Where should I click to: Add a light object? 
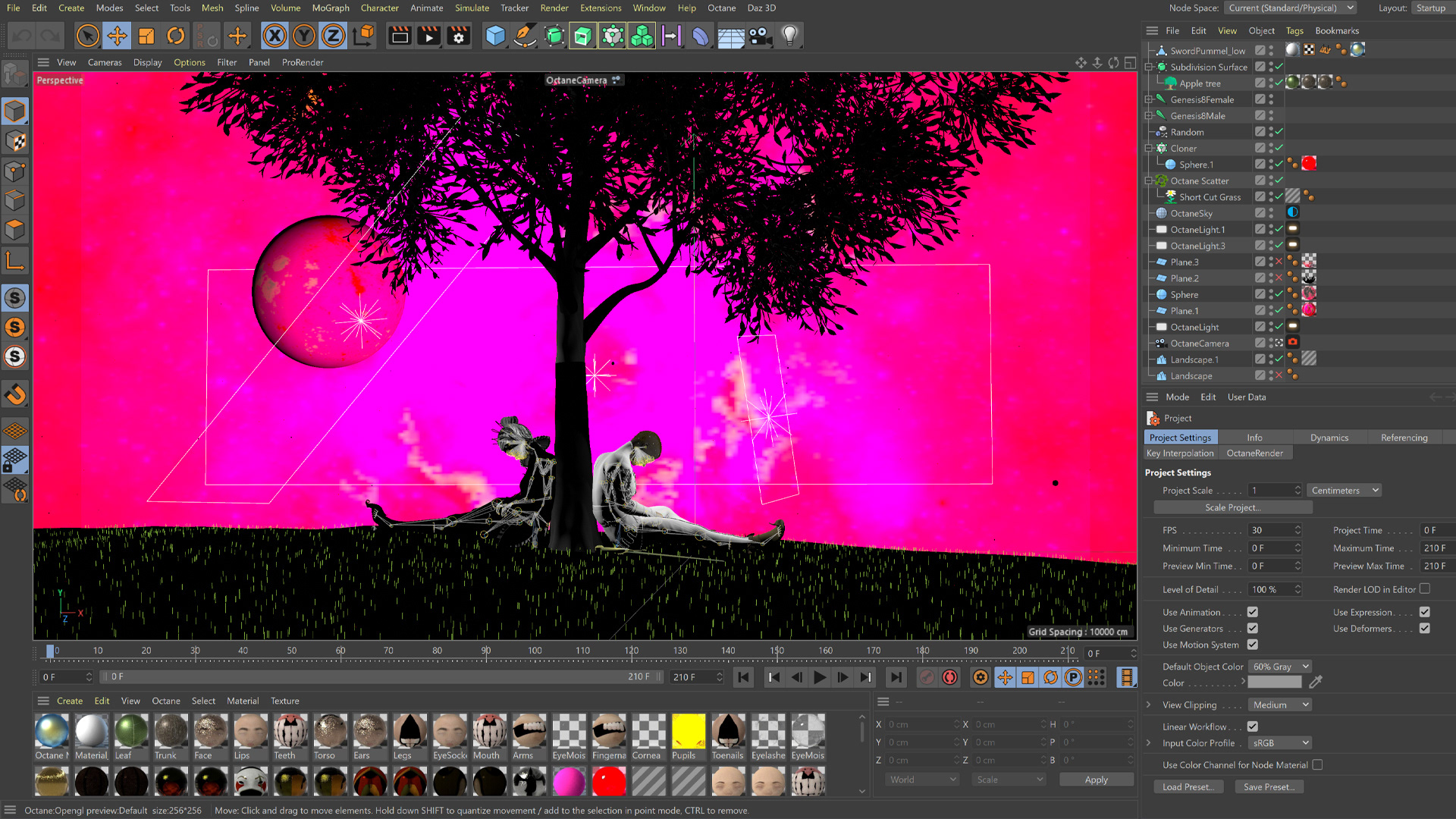[789, 36]
